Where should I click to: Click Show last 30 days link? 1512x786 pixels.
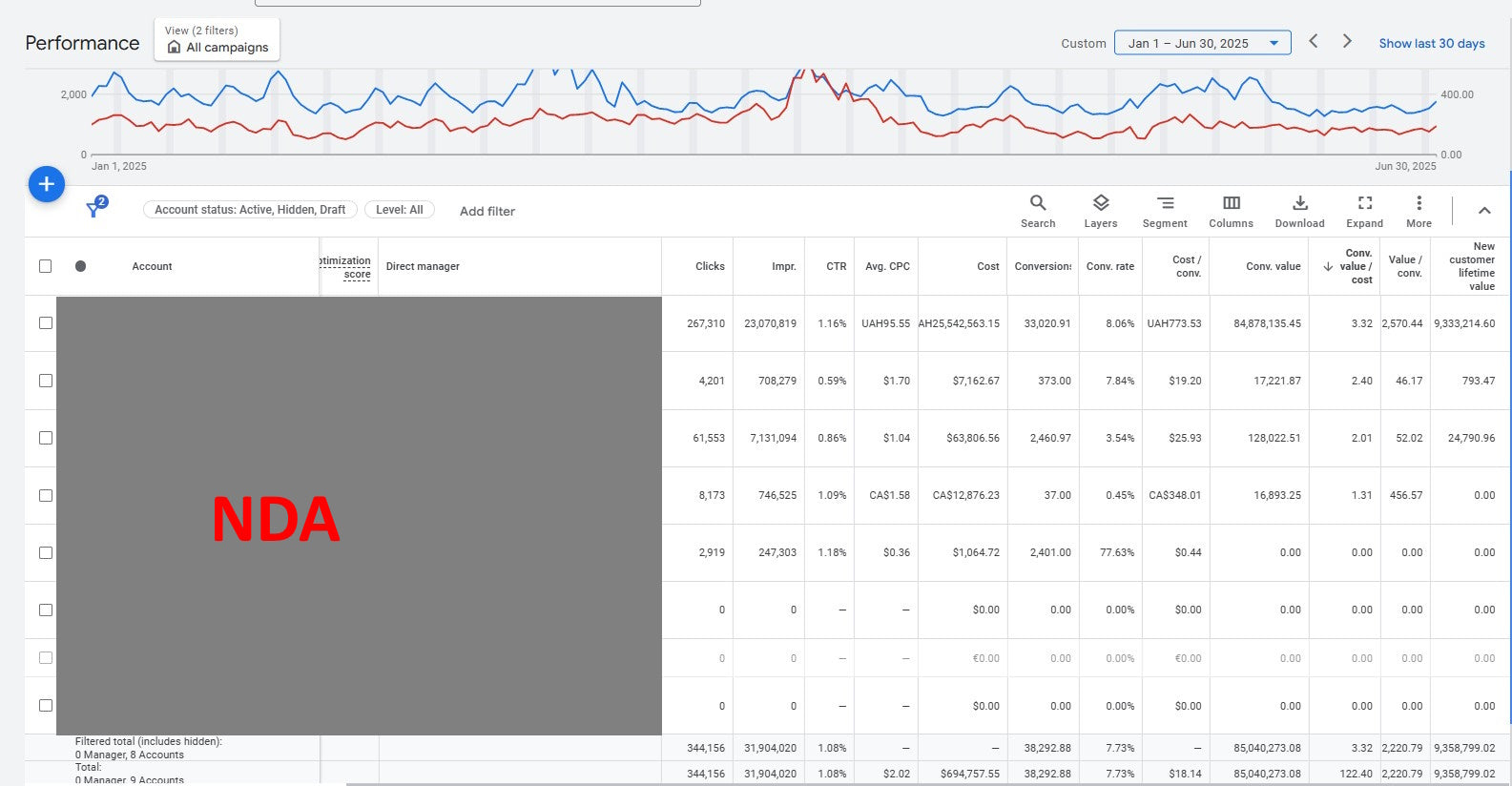coord(1431,43)
